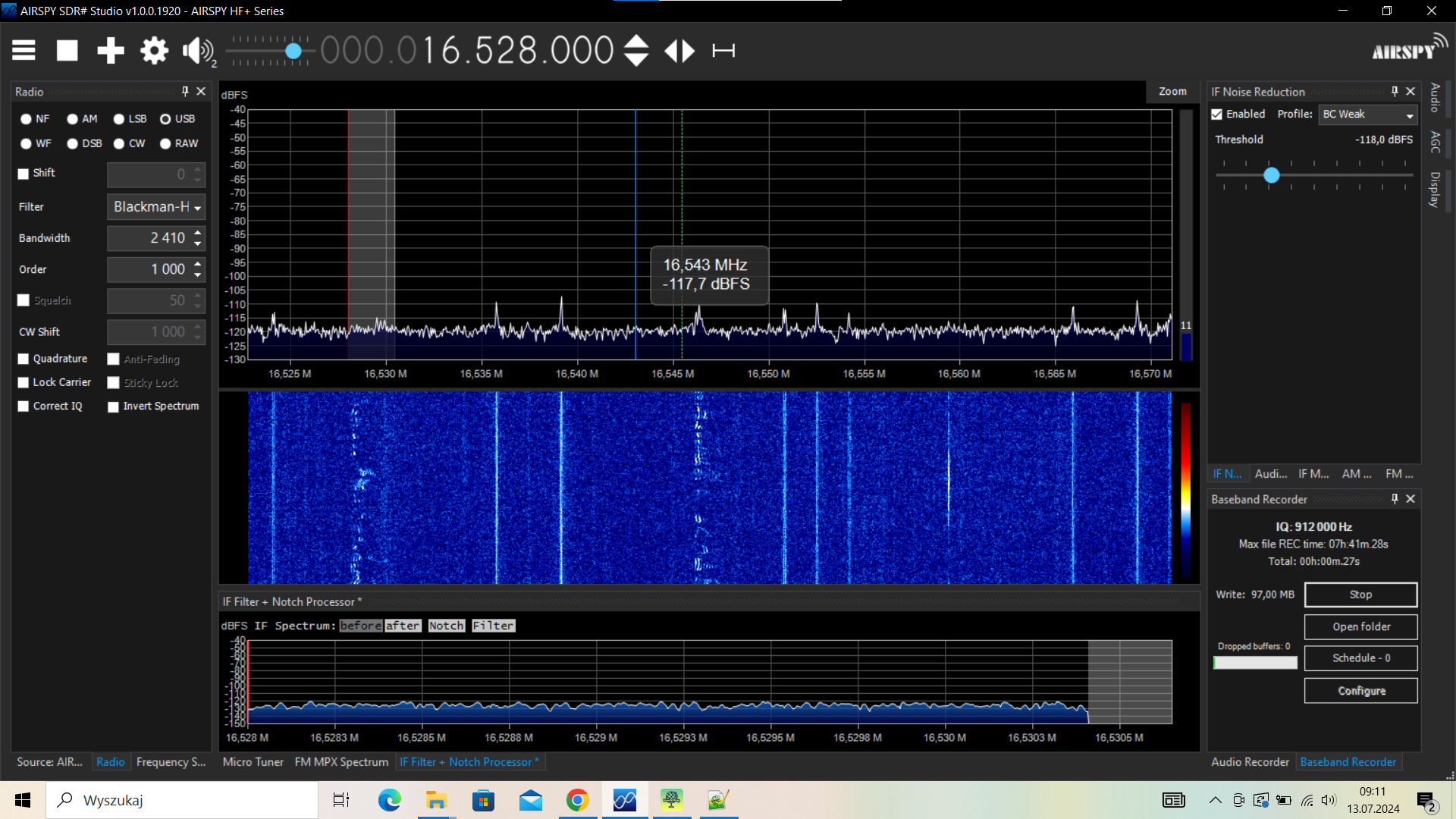Add a new slice with plus icon
The image size is (1456, 819).
point(111,51)
